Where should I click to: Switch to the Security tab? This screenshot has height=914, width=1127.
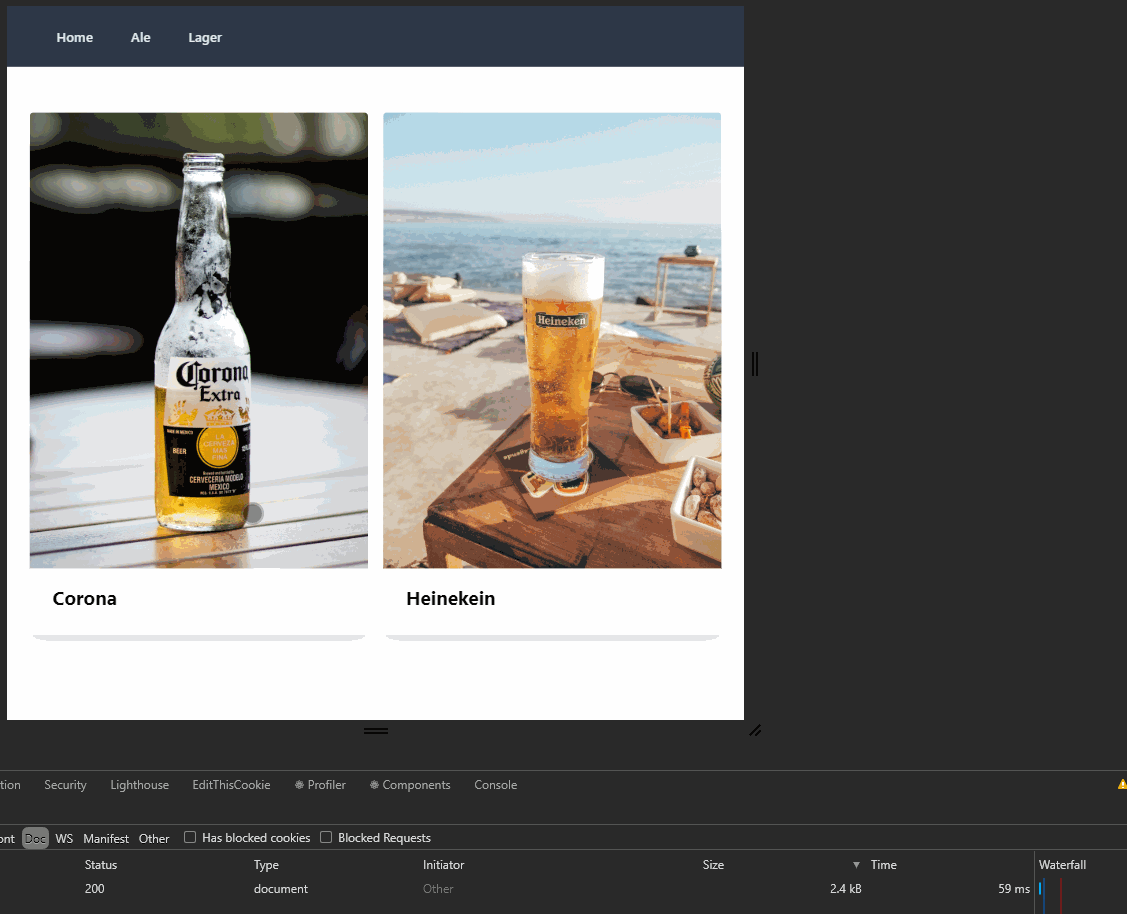pos(65,785)
